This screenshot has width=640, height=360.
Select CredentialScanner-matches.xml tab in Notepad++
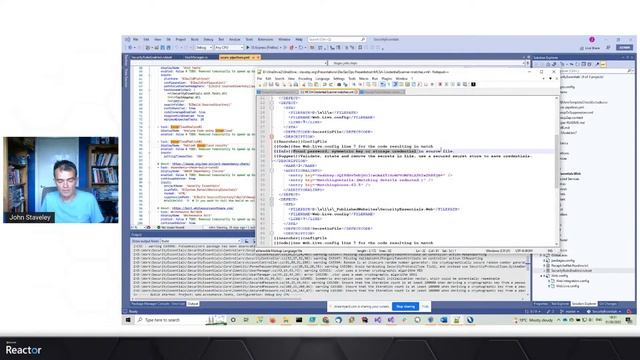328,92
